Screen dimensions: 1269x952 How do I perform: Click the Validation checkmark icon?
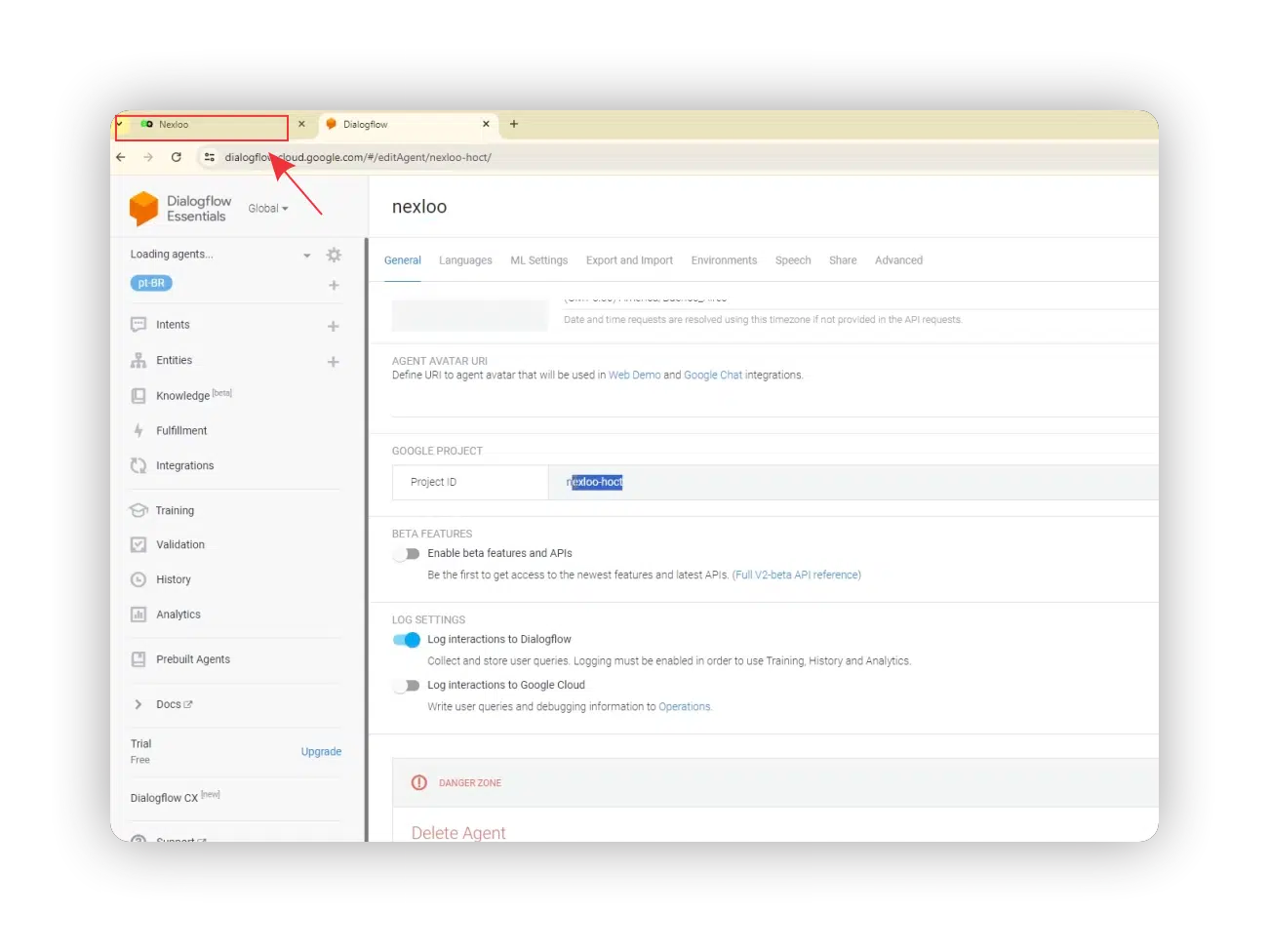pyautogui.click(x=139, y=544)
